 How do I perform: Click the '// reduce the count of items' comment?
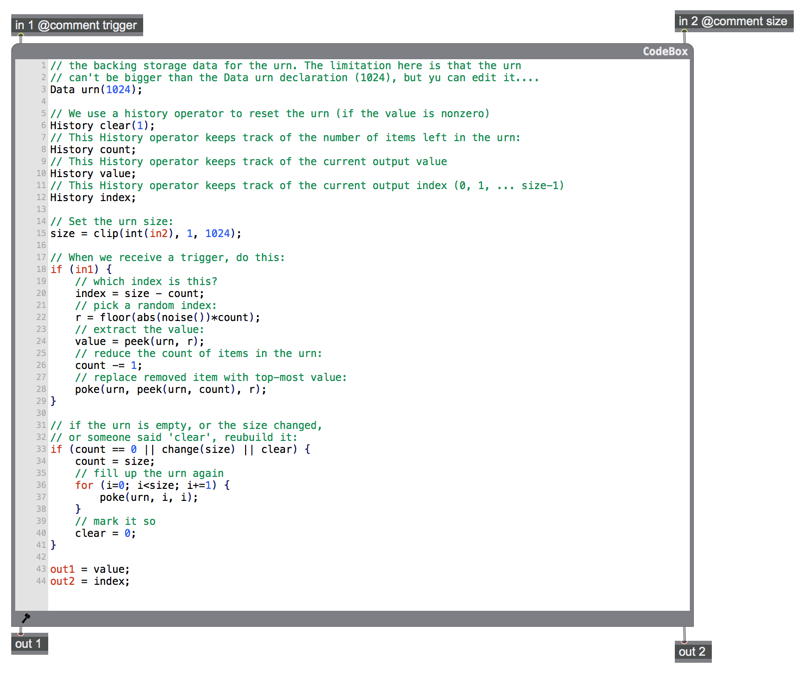(x=198, y=354)
